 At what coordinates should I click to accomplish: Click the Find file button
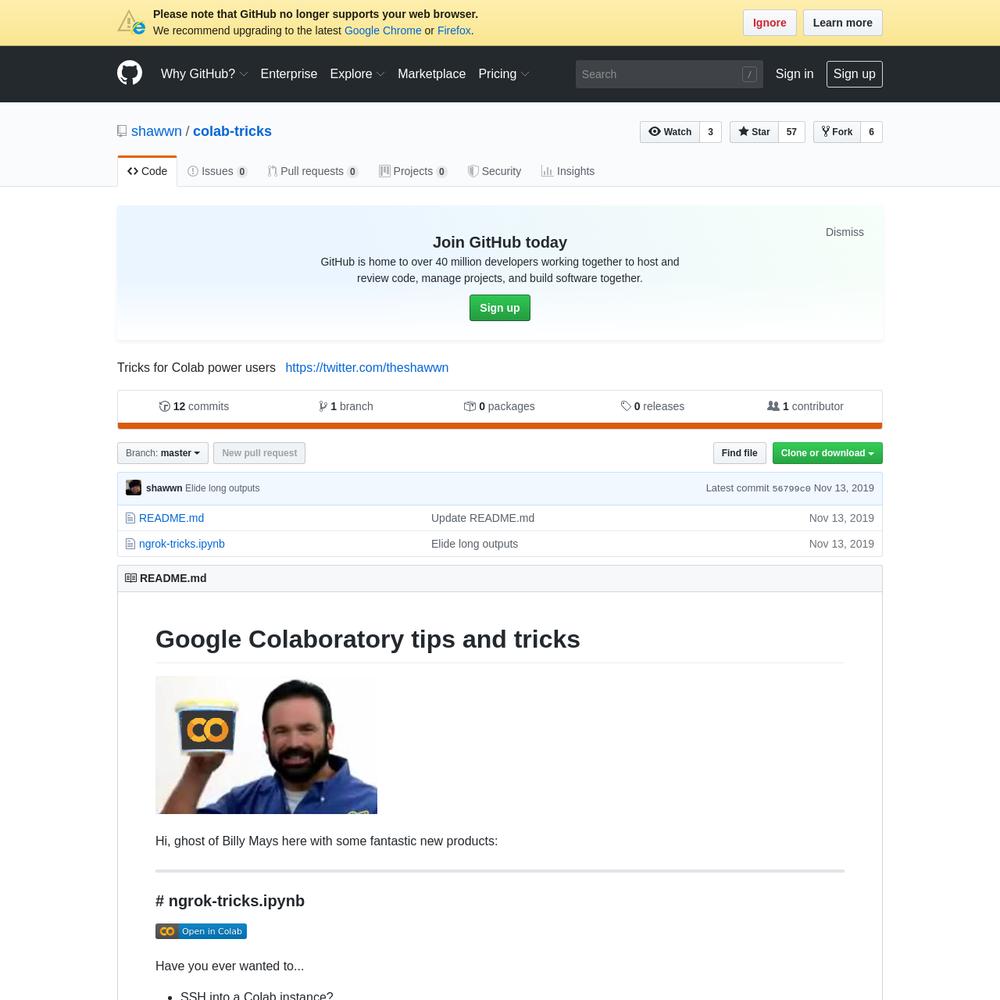[739, 453]
